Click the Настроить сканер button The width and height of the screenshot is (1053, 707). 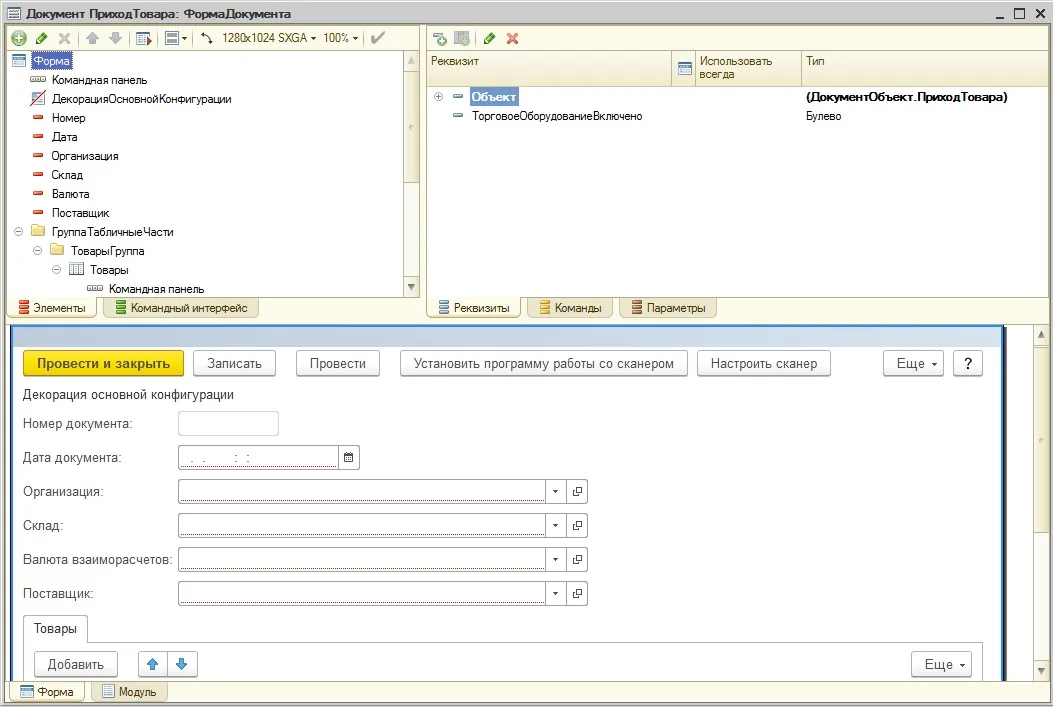[764, 363]
